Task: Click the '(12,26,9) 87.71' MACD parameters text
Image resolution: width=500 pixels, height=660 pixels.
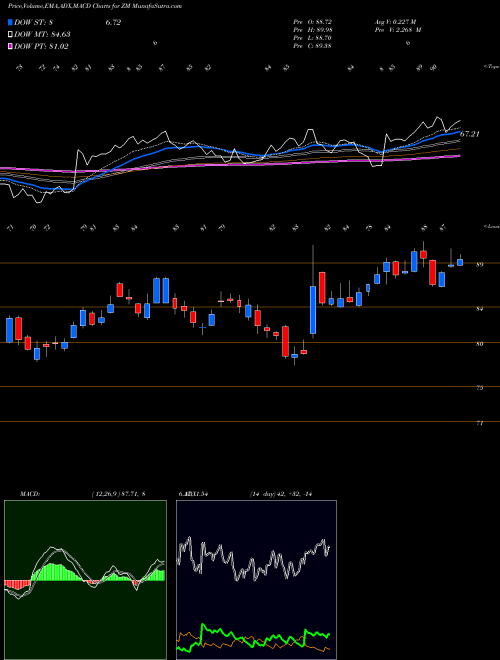Action: (x=118, y=494)
